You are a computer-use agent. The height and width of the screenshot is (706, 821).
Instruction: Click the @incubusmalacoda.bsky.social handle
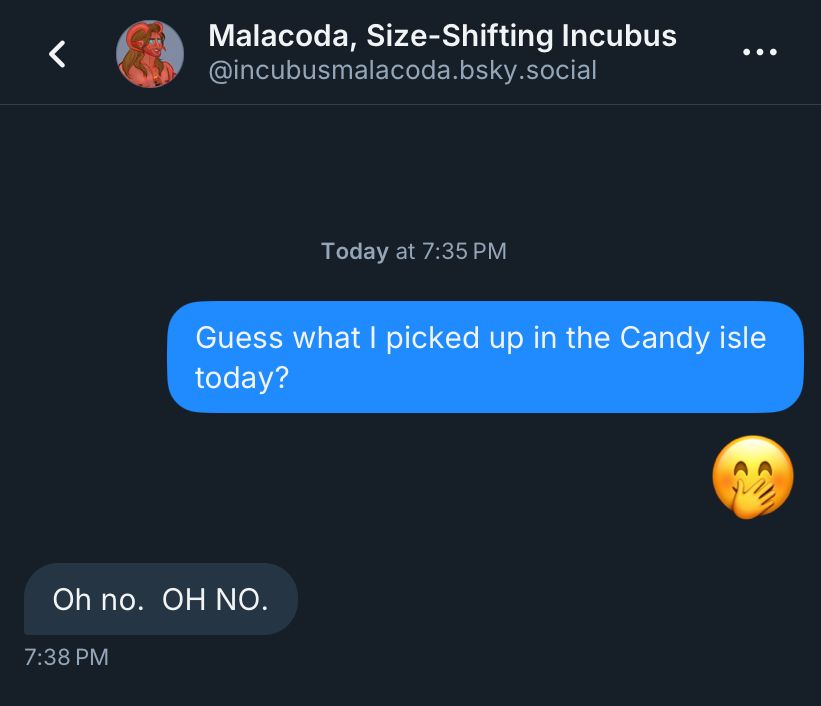click(x=402, y=71)
